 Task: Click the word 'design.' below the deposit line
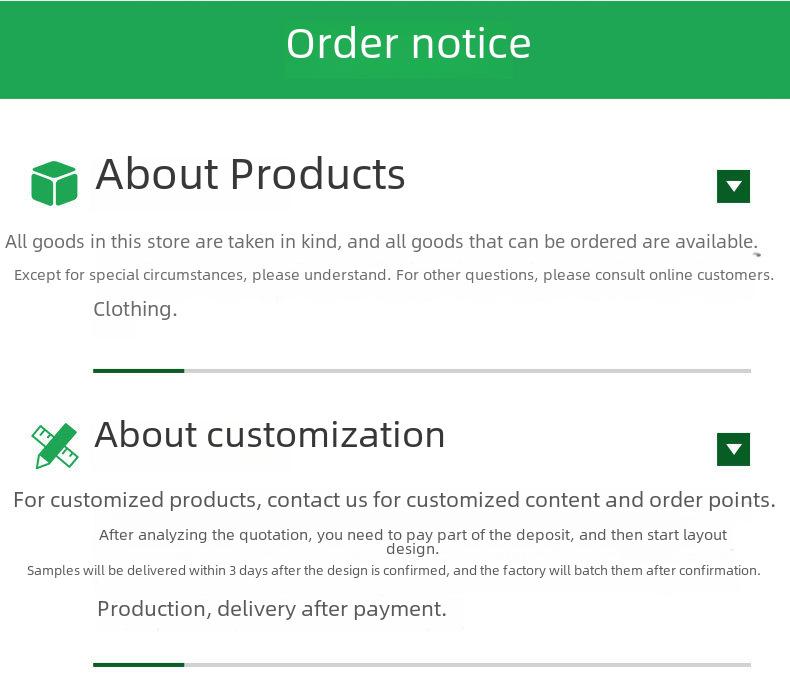click(413, 550)
